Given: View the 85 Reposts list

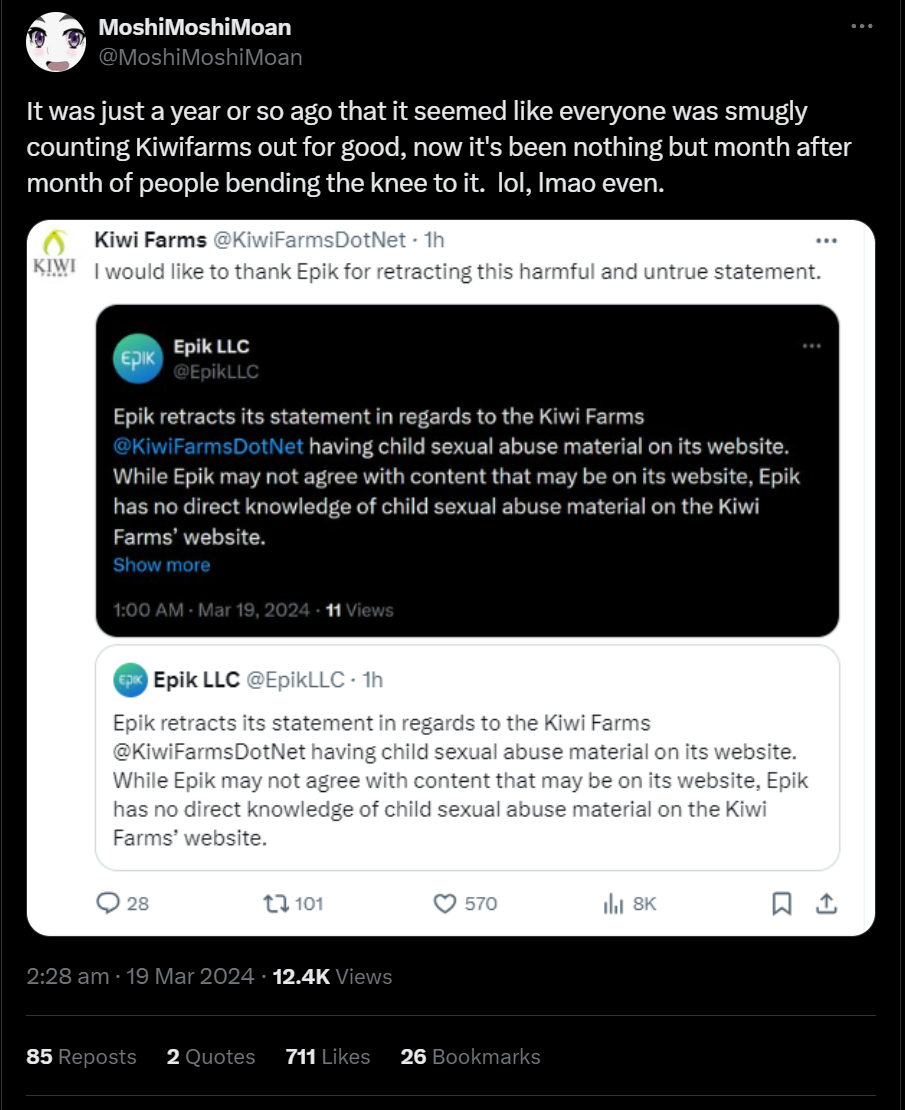Looking at the screenshot, I should (81, 1057).
